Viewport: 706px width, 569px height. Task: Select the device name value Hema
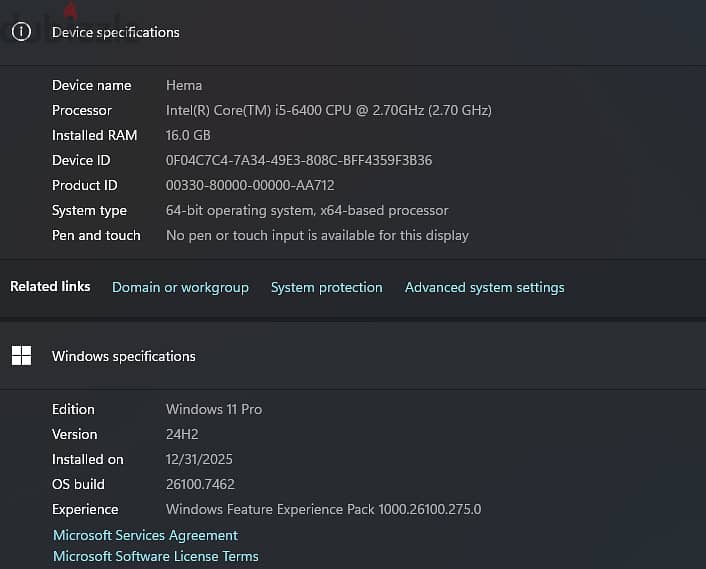(x=184, y=86)
